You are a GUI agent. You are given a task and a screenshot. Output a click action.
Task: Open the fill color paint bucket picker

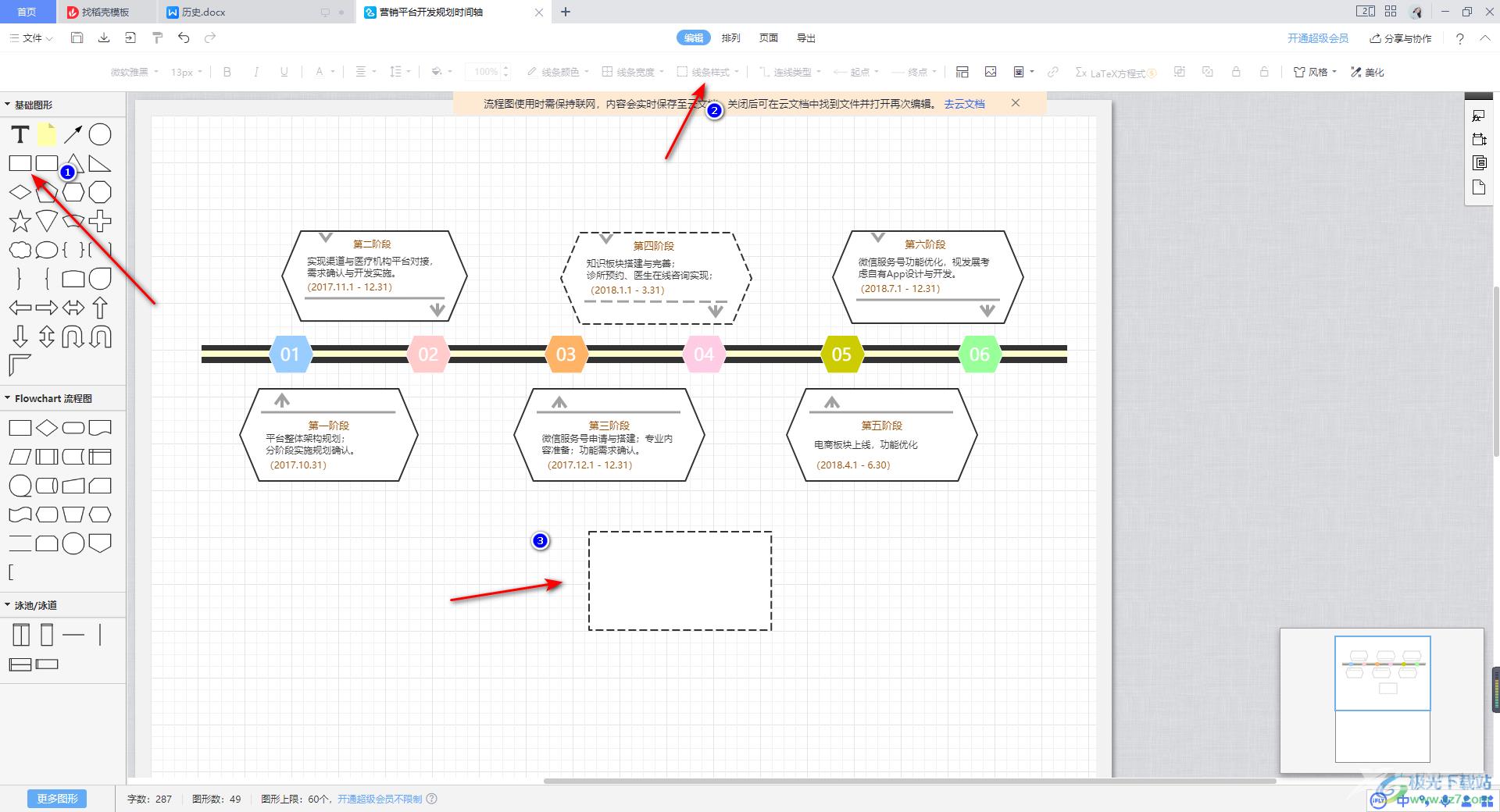pos(441,72)
